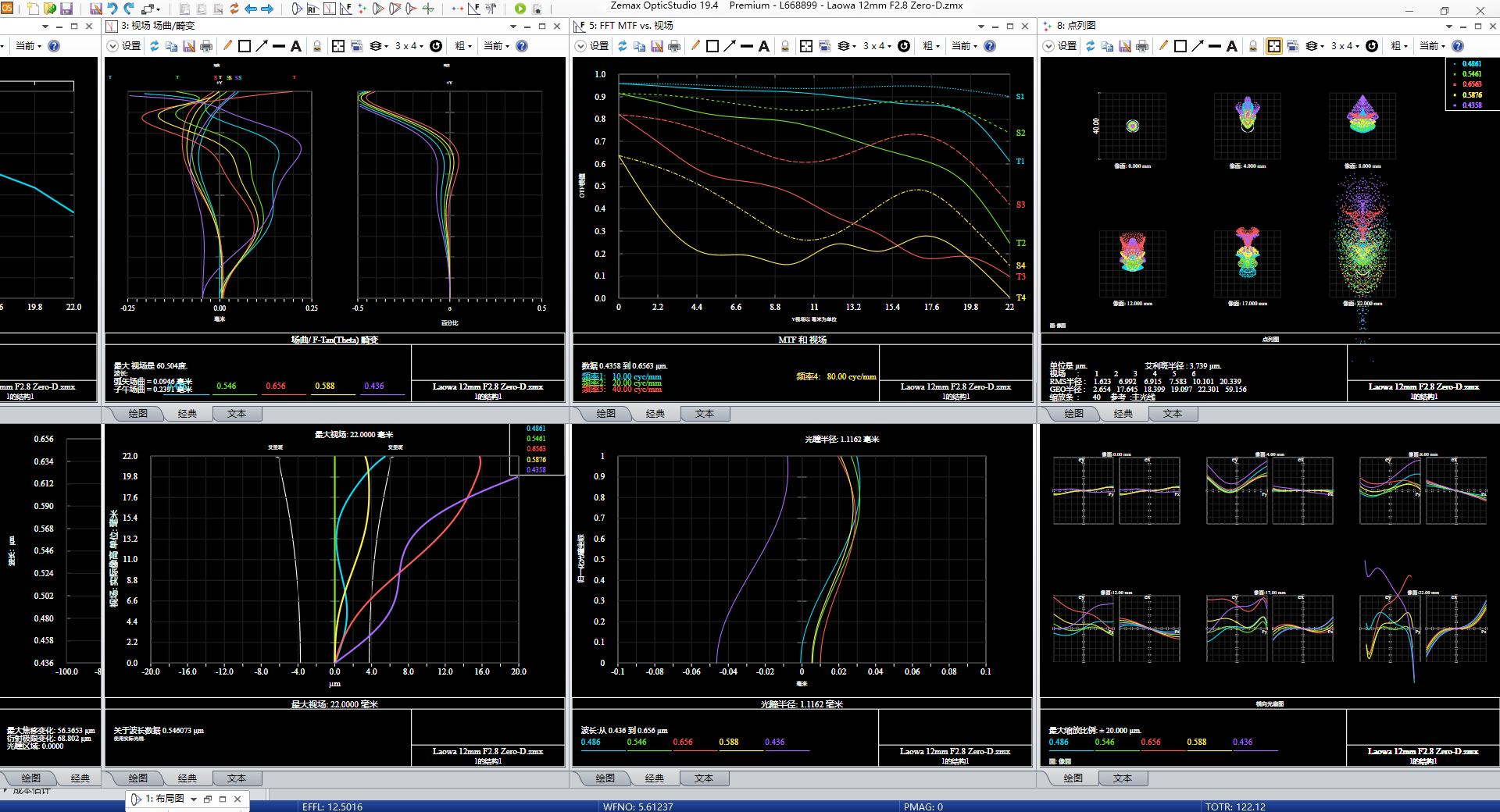Open line thickness 粗 dropdown in Field Curvature window
Image resolution: width=1500 pixels, height=812 pixels.
pos(463,46)
